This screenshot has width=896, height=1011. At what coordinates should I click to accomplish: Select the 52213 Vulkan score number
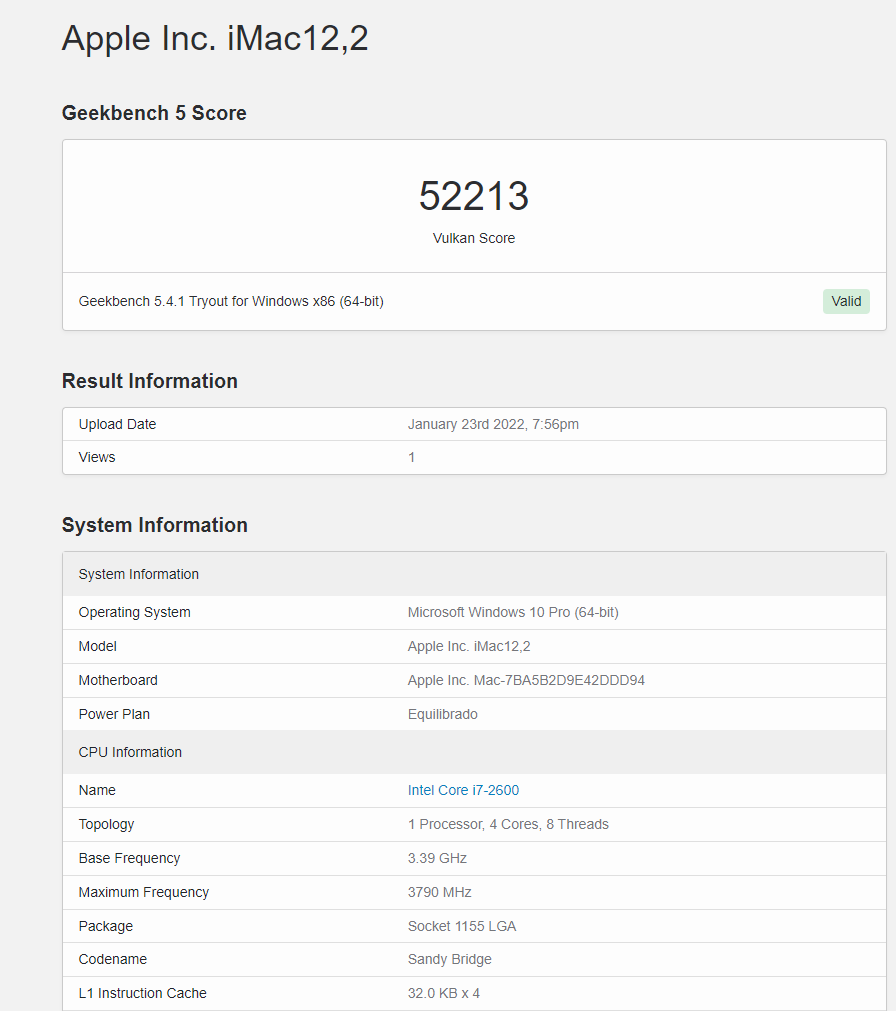click(x=474, y=195)
